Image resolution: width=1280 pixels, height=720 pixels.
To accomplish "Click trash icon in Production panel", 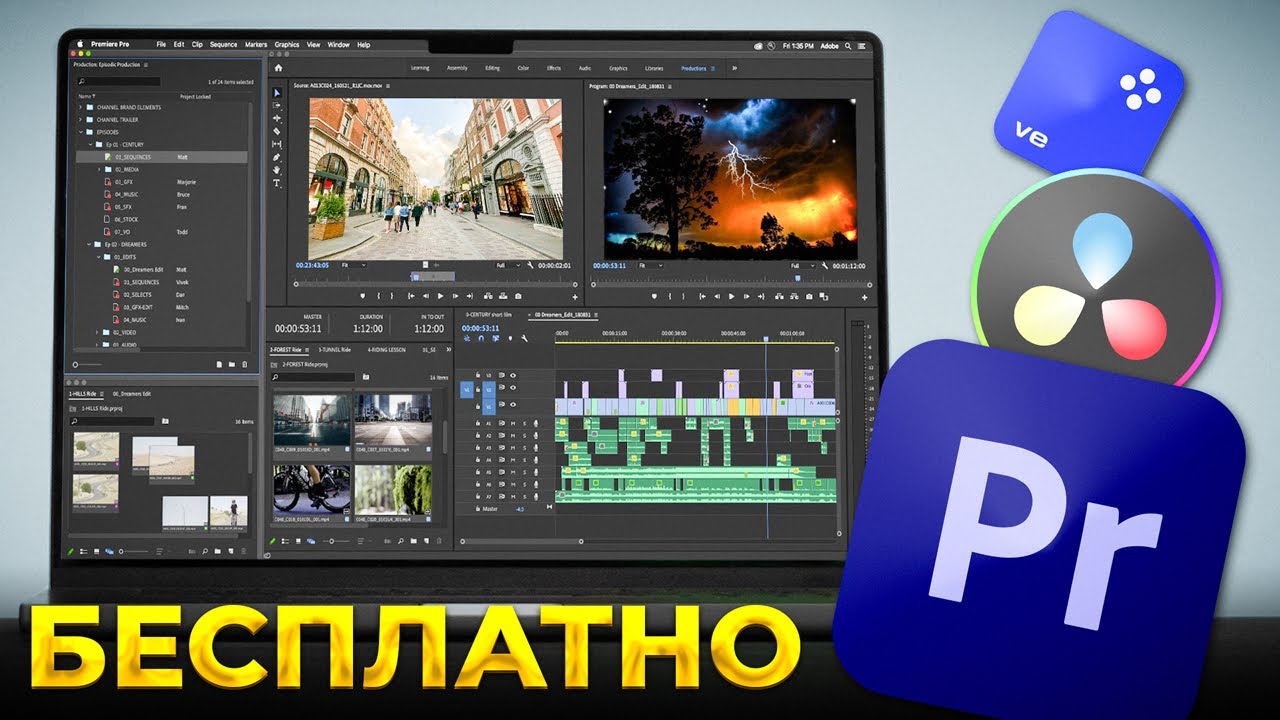I will (244, 365).
